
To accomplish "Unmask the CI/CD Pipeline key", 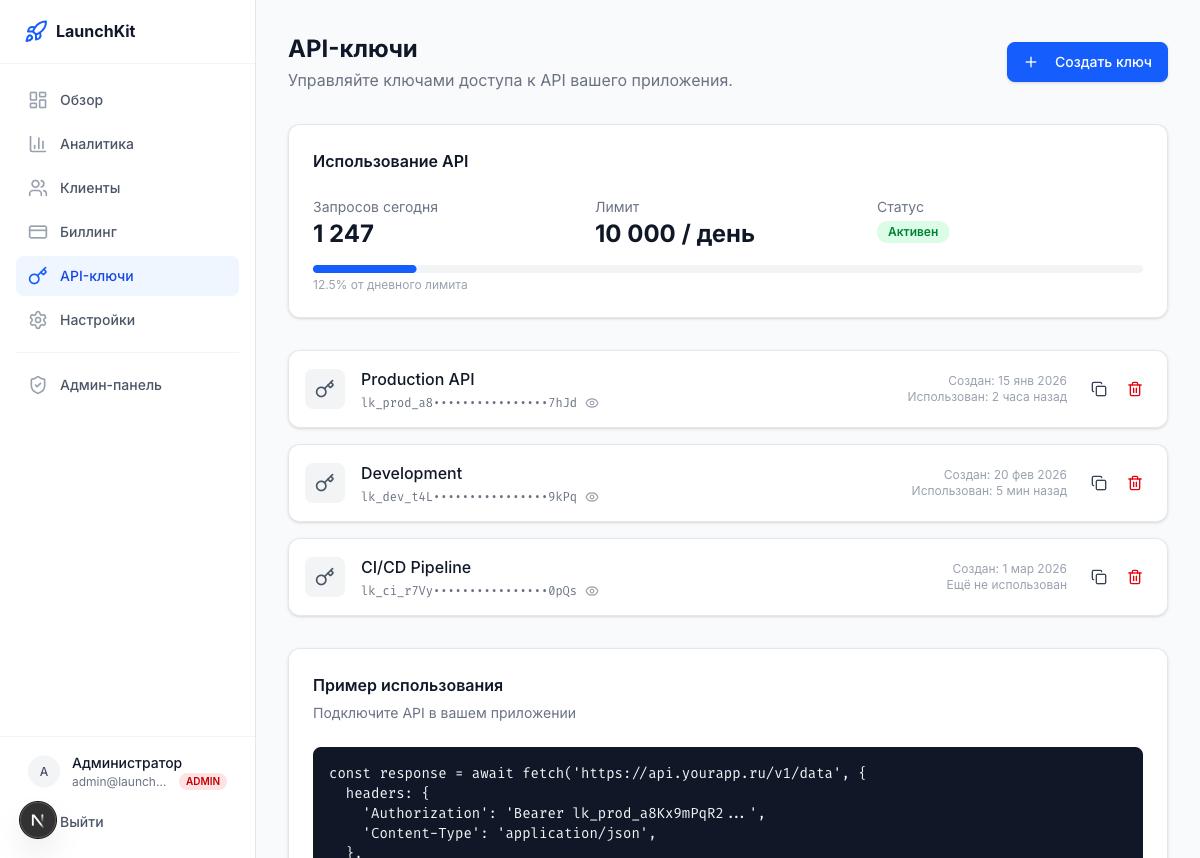I will [x=592, y=591].
